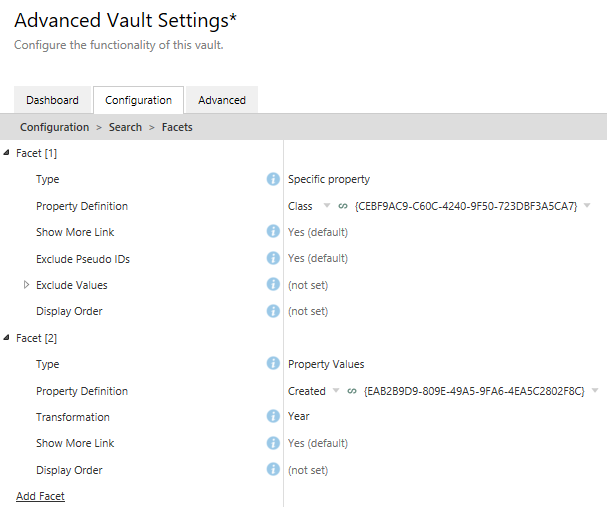Expand the Exclude Values node
The height and width of the screenshot is (507, 607).
(26, 285)
